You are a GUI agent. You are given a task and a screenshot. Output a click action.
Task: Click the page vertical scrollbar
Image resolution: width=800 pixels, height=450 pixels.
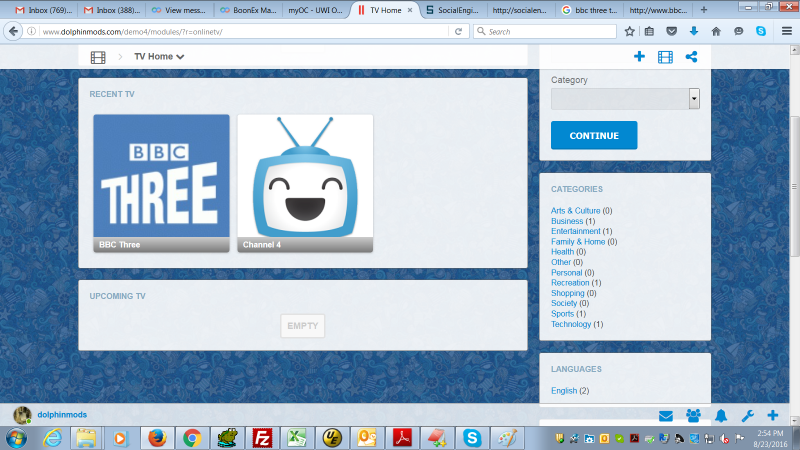[x=794, y=186]
